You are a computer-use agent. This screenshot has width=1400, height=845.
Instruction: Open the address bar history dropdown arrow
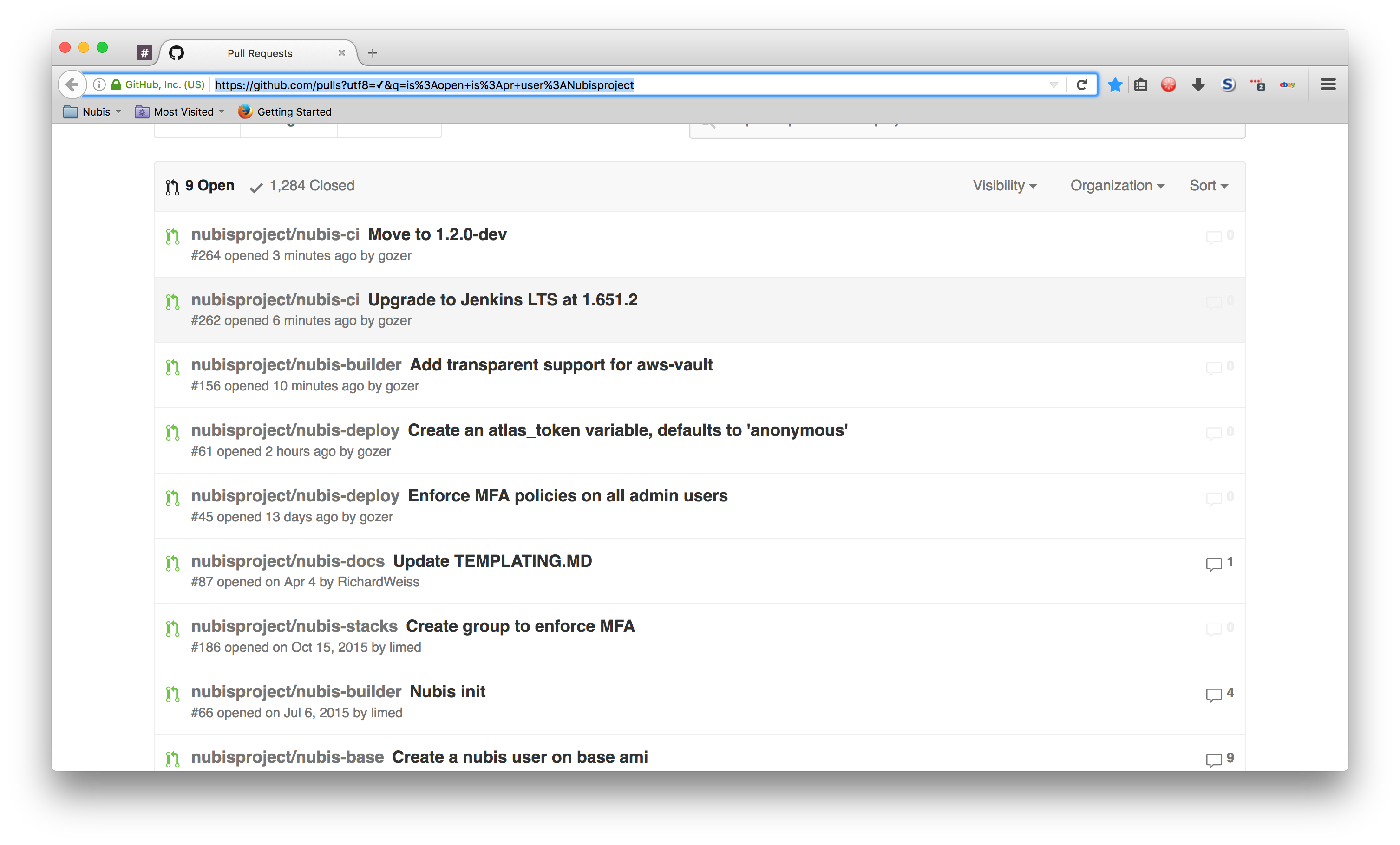1053,84
